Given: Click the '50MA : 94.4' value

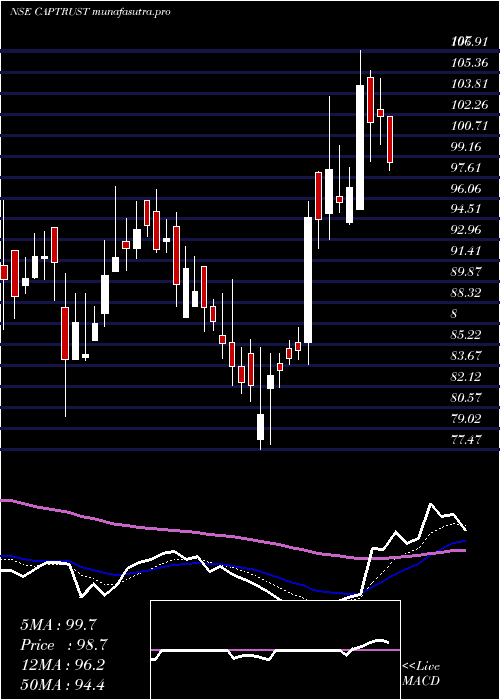Looking at the screenshot, I should [x=62, y=685].
